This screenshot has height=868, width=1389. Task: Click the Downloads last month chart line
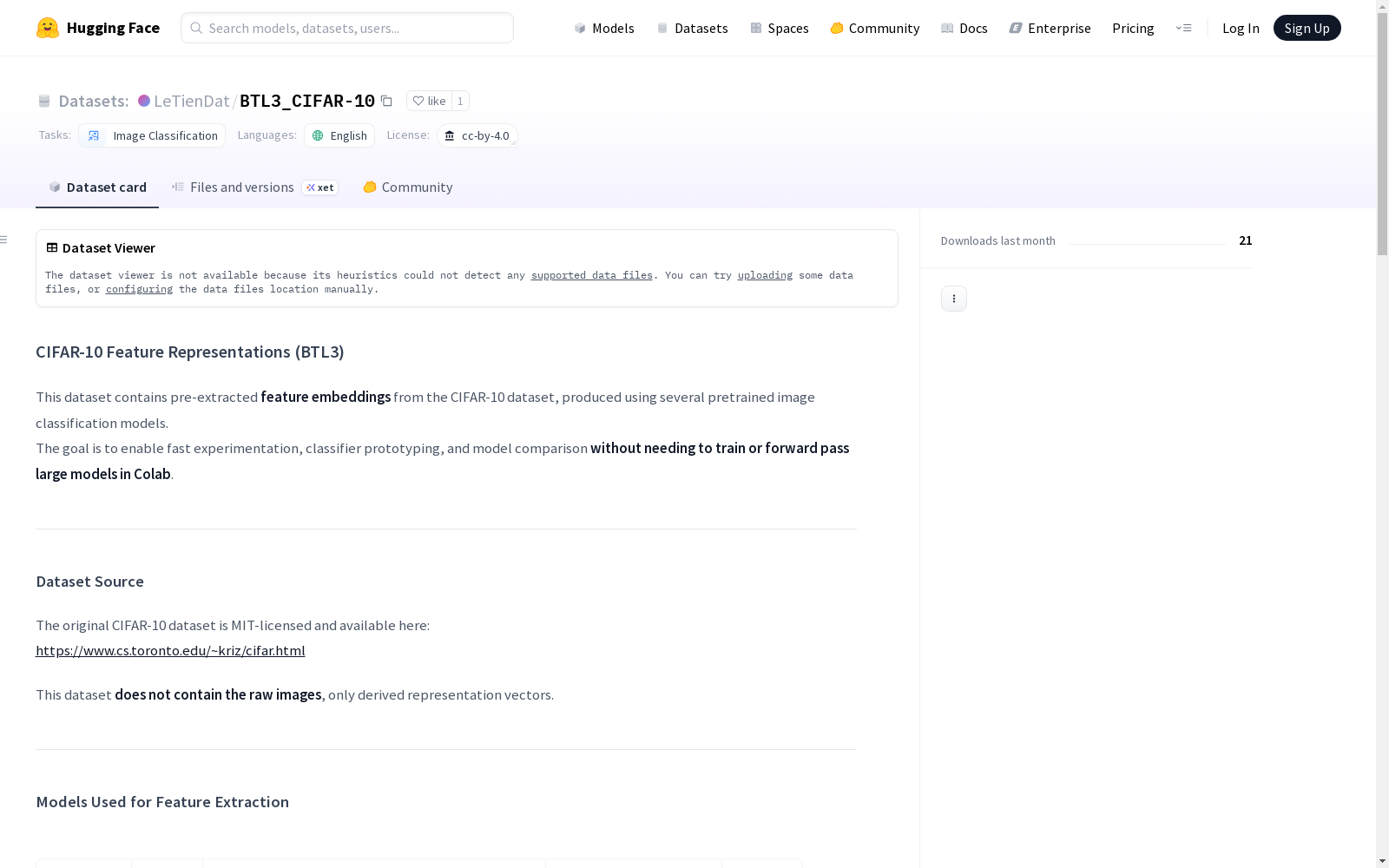point(1148,243)
